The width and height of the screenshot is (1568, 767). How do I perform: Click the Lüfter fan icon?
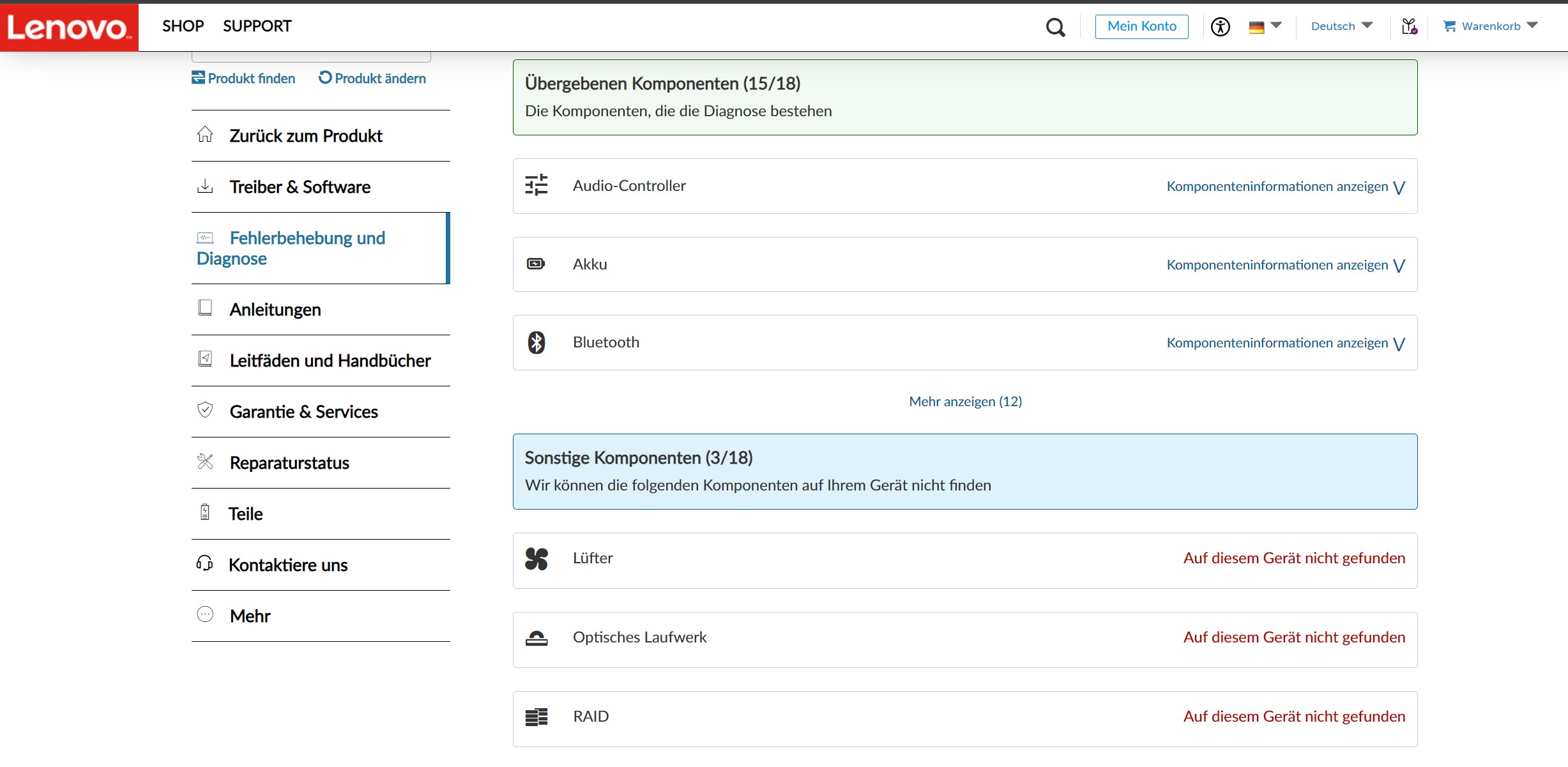point(536,559)
